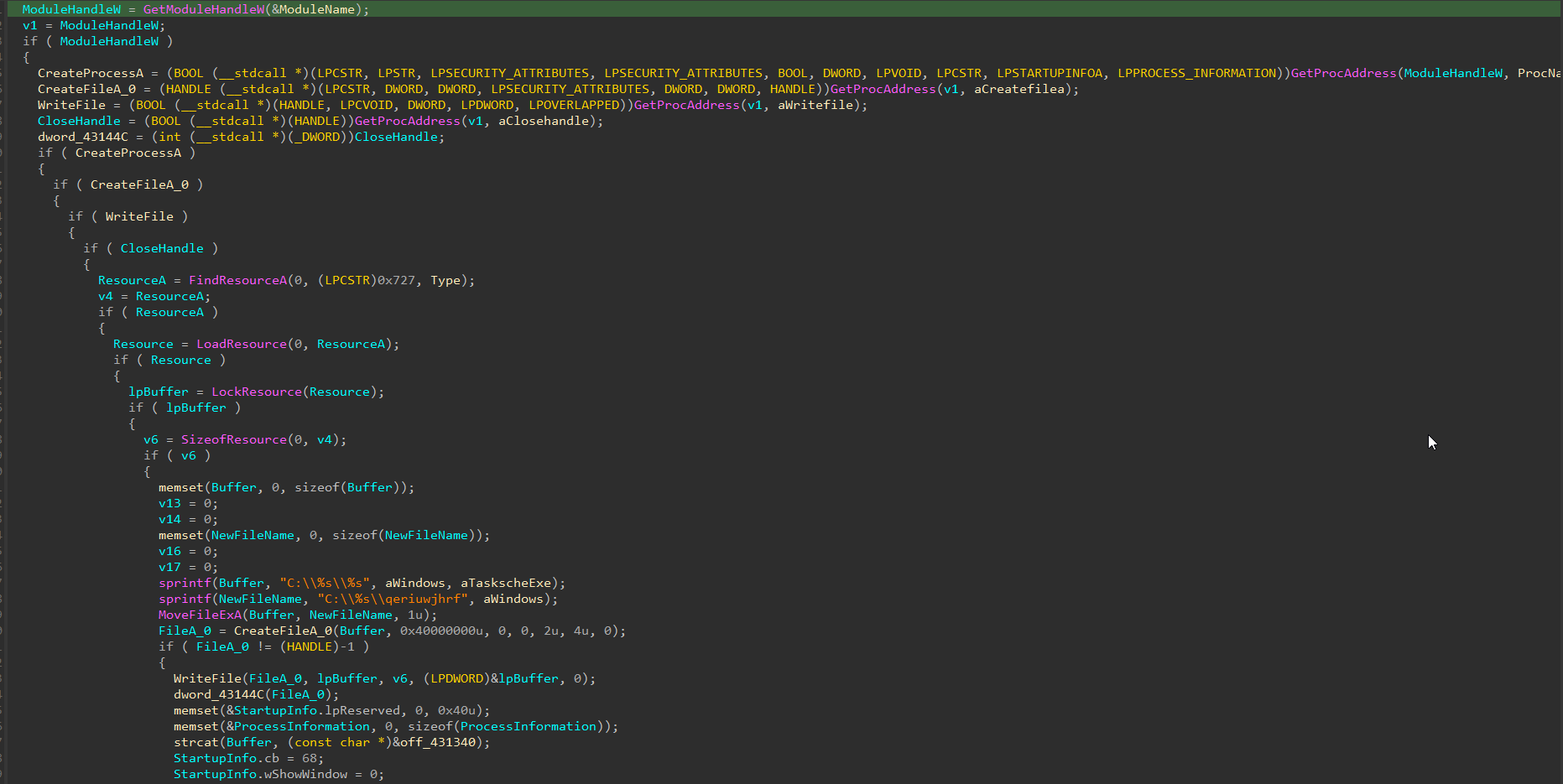Click the FindResourceA function call
This screenshot has height=784, width=1563.
coord(238,280)
